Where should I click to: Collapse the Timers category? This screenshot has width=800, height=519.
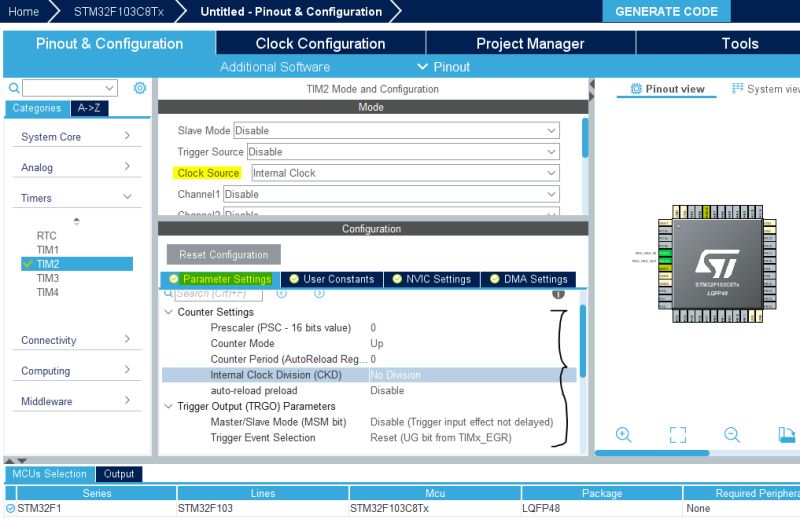point(77,198)
